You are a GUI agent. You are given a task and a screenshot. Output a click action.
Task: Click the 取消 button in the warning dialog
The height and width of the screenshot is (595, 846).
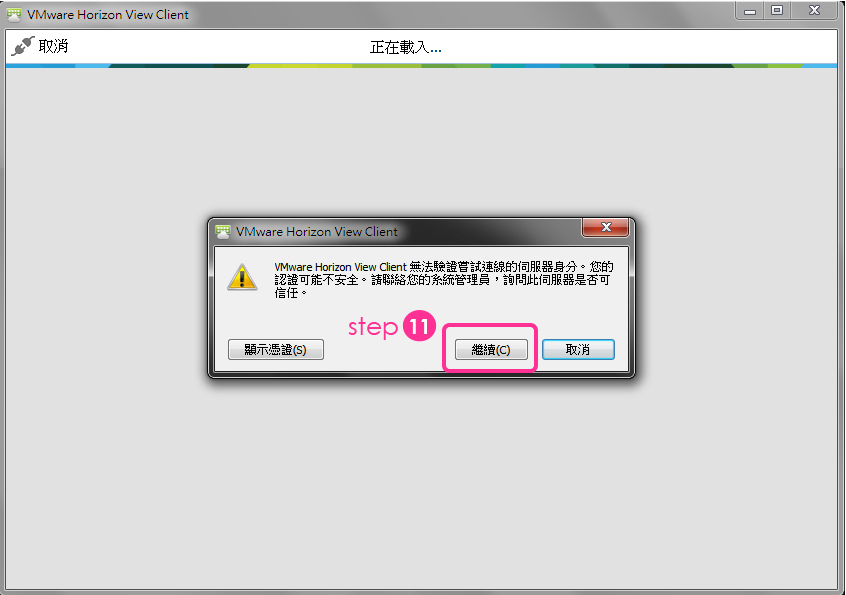578,350
